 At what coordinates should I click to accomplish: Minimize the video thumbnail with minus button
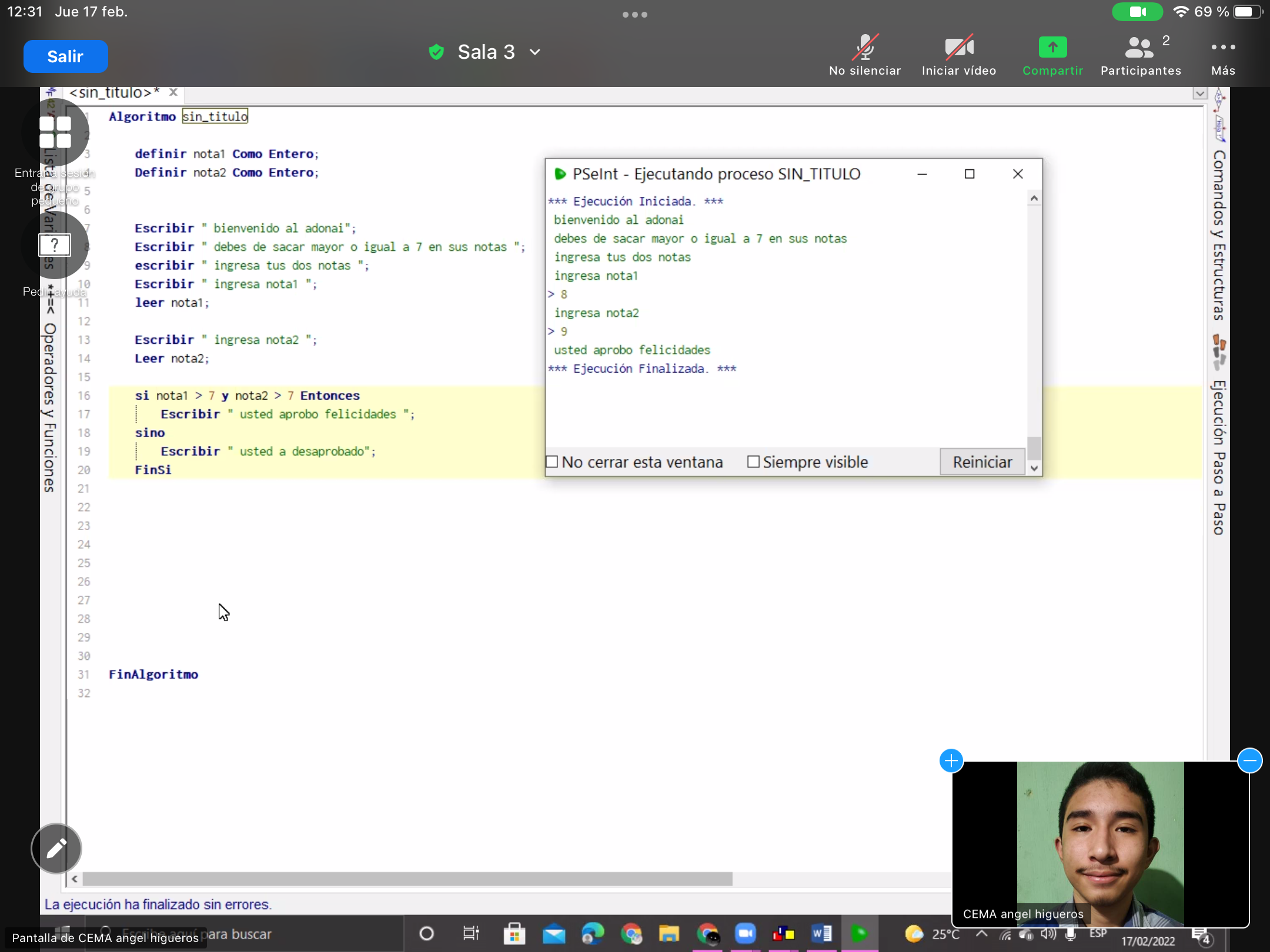click(1249, 760)
